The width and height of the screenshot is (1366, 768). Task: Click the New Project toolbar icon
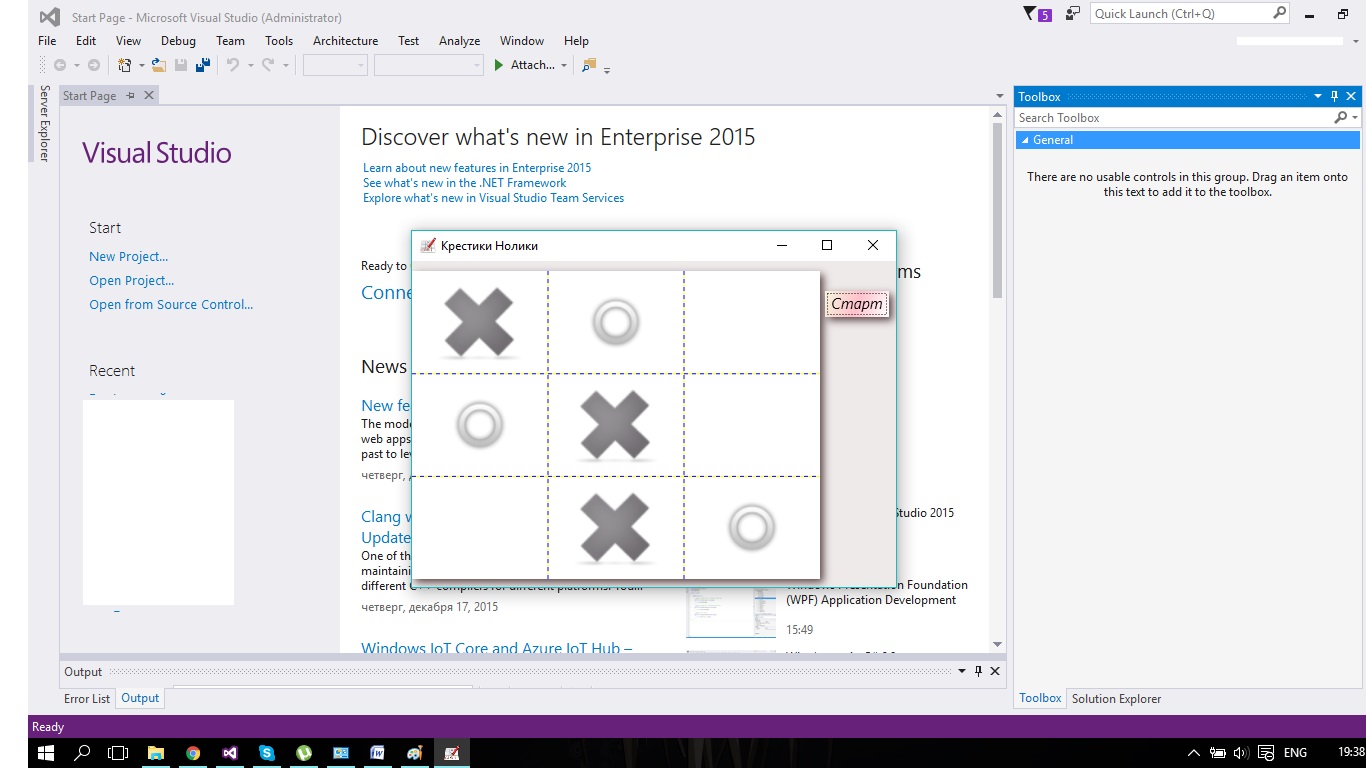click(x=125, y=65)
